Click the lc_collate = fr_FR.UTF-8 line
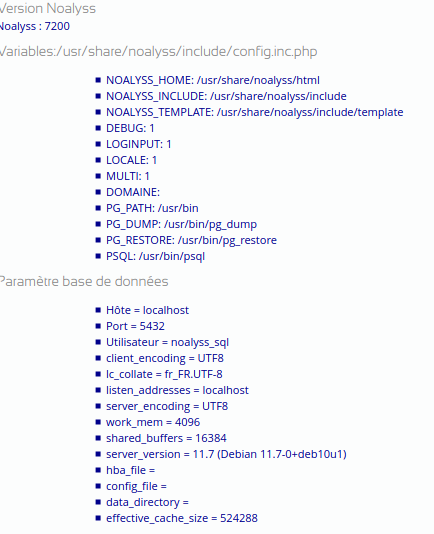The width and height of the screenshot is (434, 534). (x=164, y=374)
